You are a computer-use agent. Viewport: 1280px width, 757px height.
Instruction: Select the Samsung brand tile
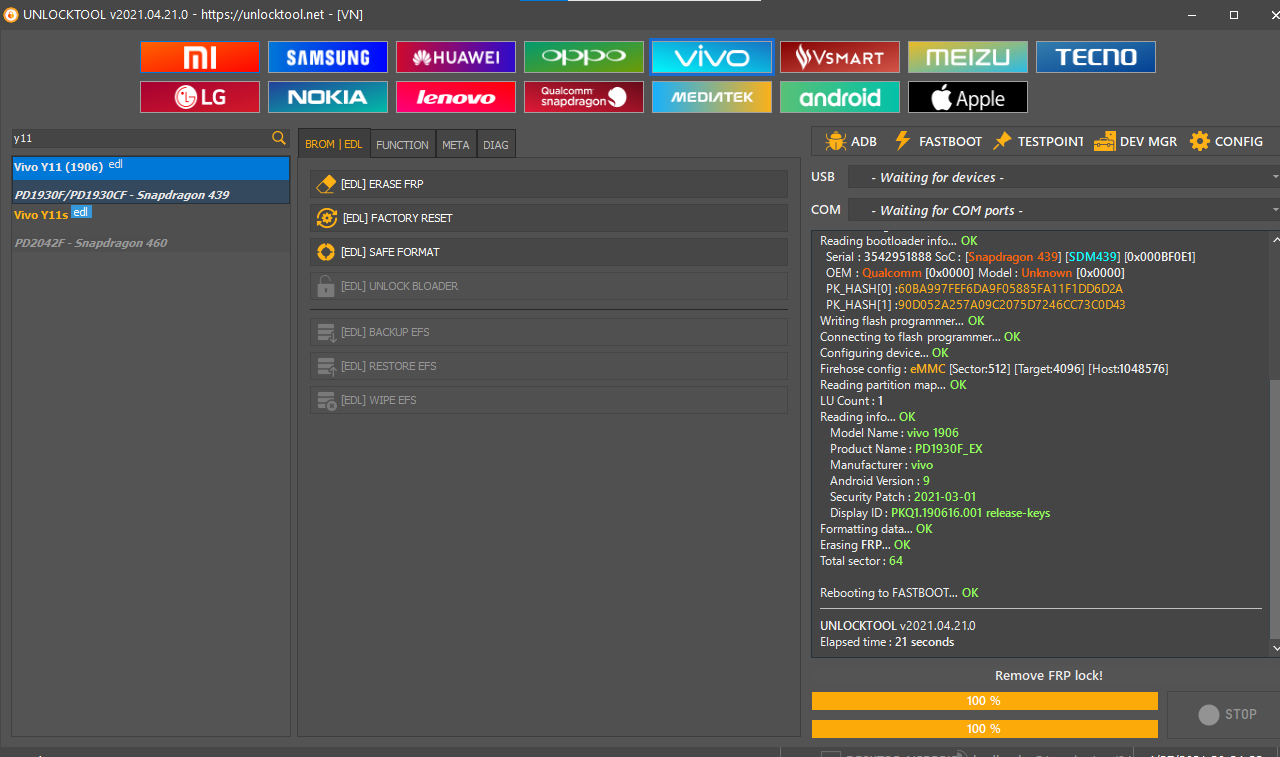(328, 57)
